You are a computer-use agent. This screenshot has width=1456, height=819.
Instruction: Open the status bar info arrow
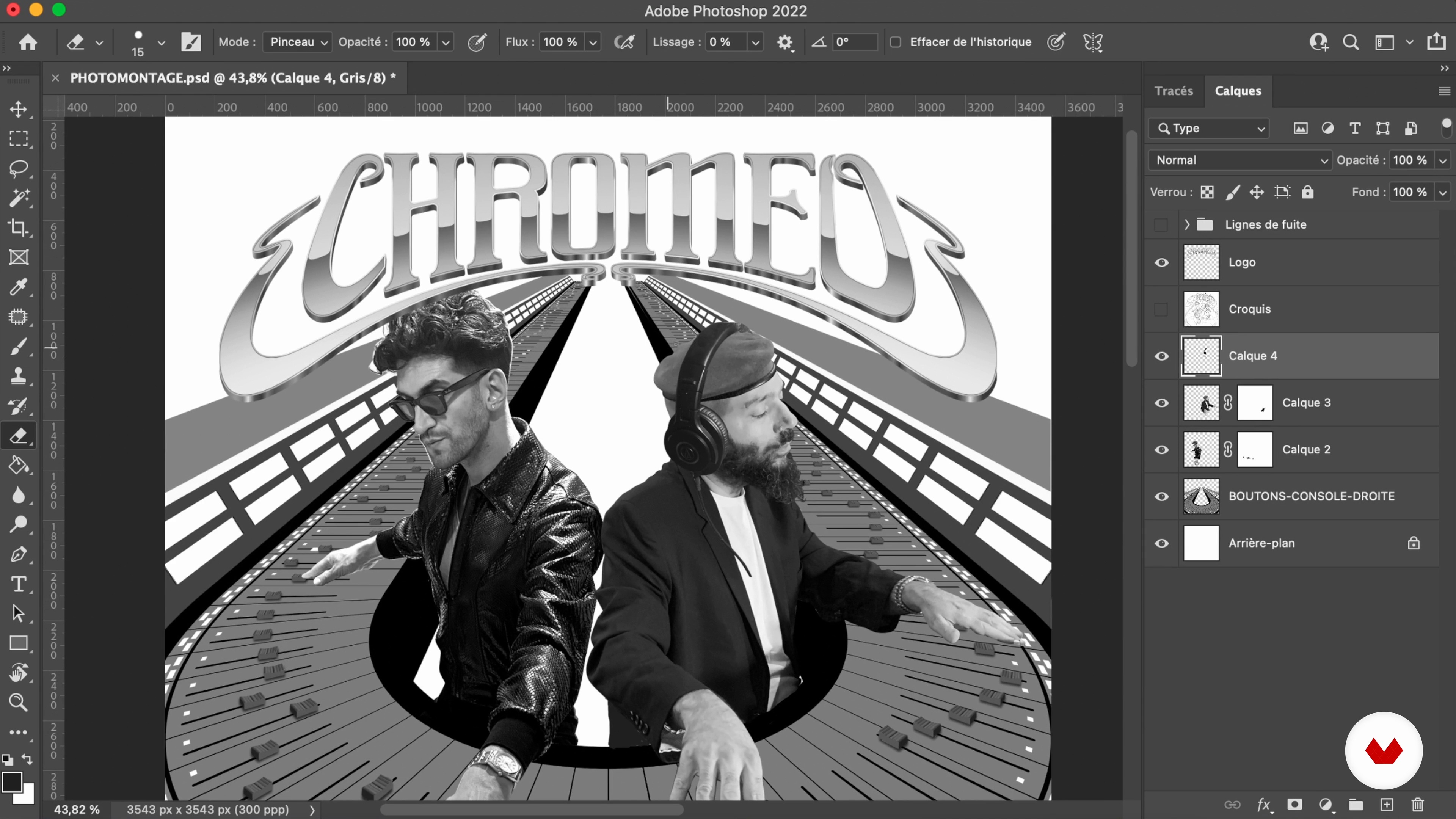pyautogui.click(x=311, y=810)
